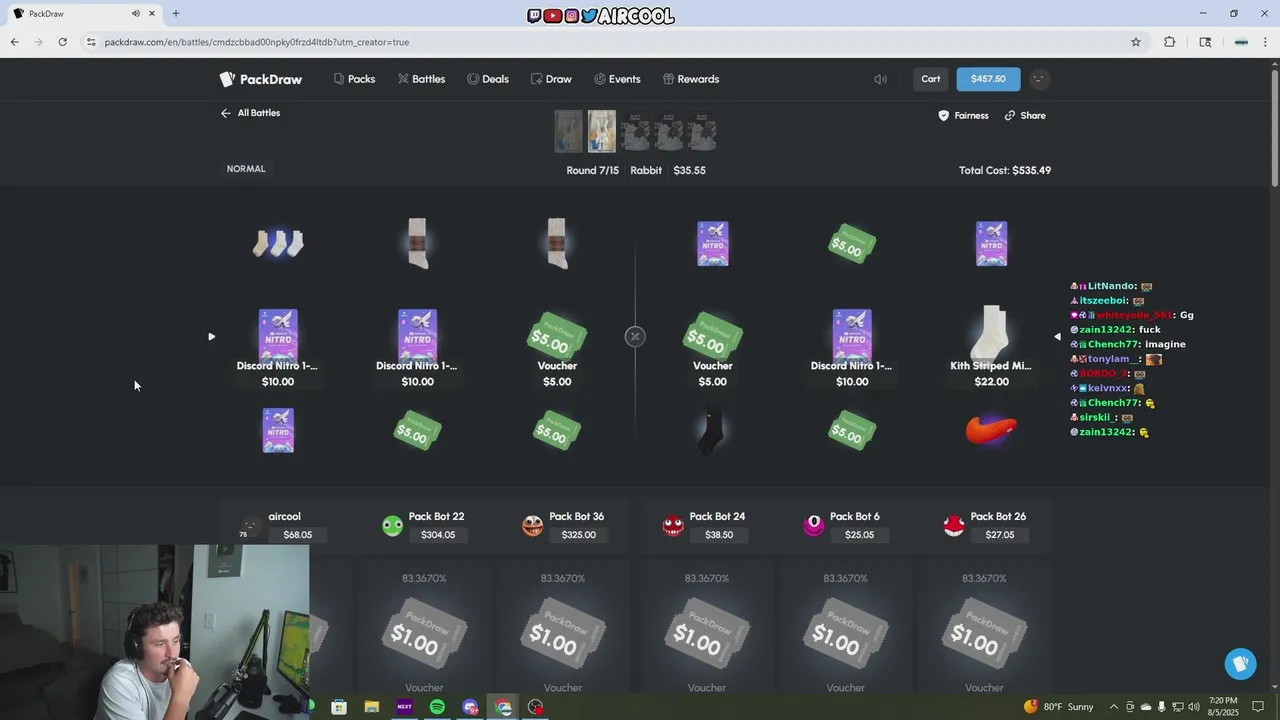Image resolution: width=1280 pixels, height=720 pixels.
Task: Select the highlighted Rabbit pack thumbnail
Action: [602, 131]
